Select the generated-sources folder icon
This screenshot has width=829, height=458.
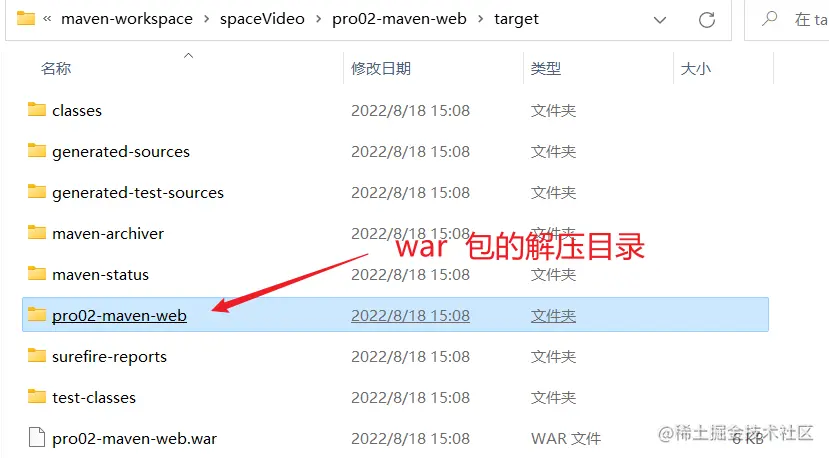tap(36, 151)
